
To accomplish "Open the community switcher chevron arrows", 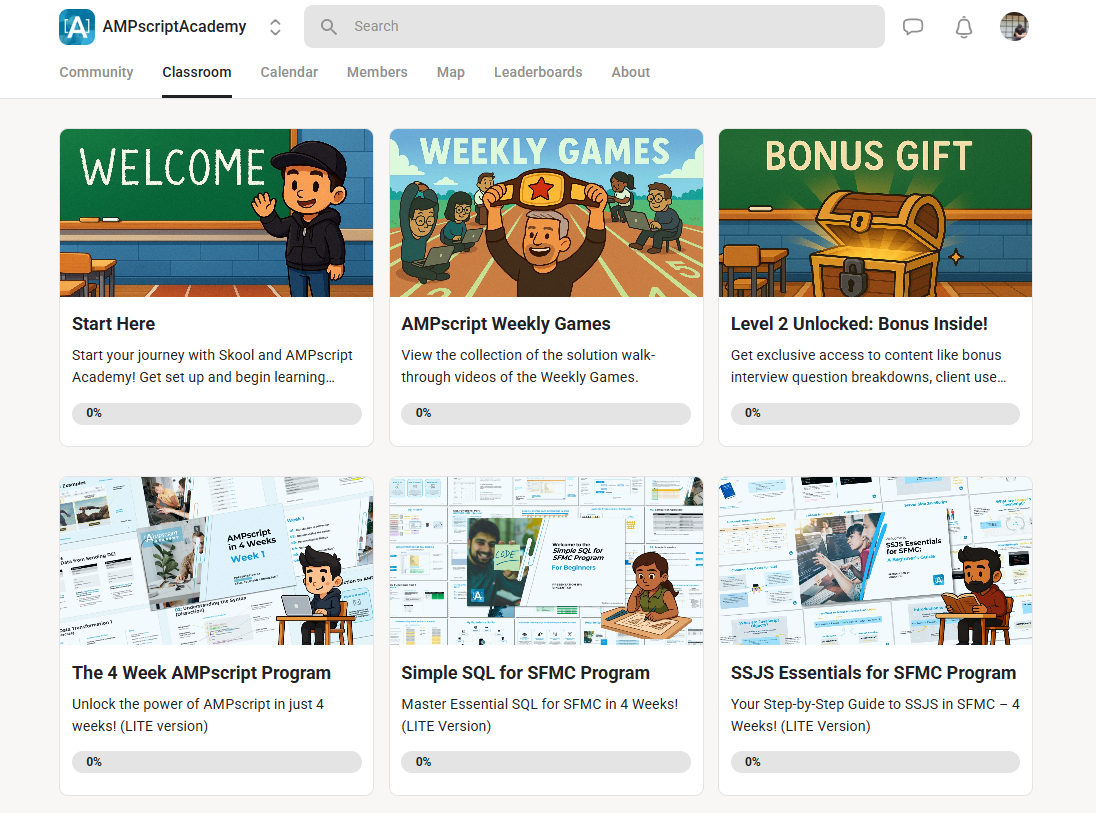I will click(x=275, y=27).
